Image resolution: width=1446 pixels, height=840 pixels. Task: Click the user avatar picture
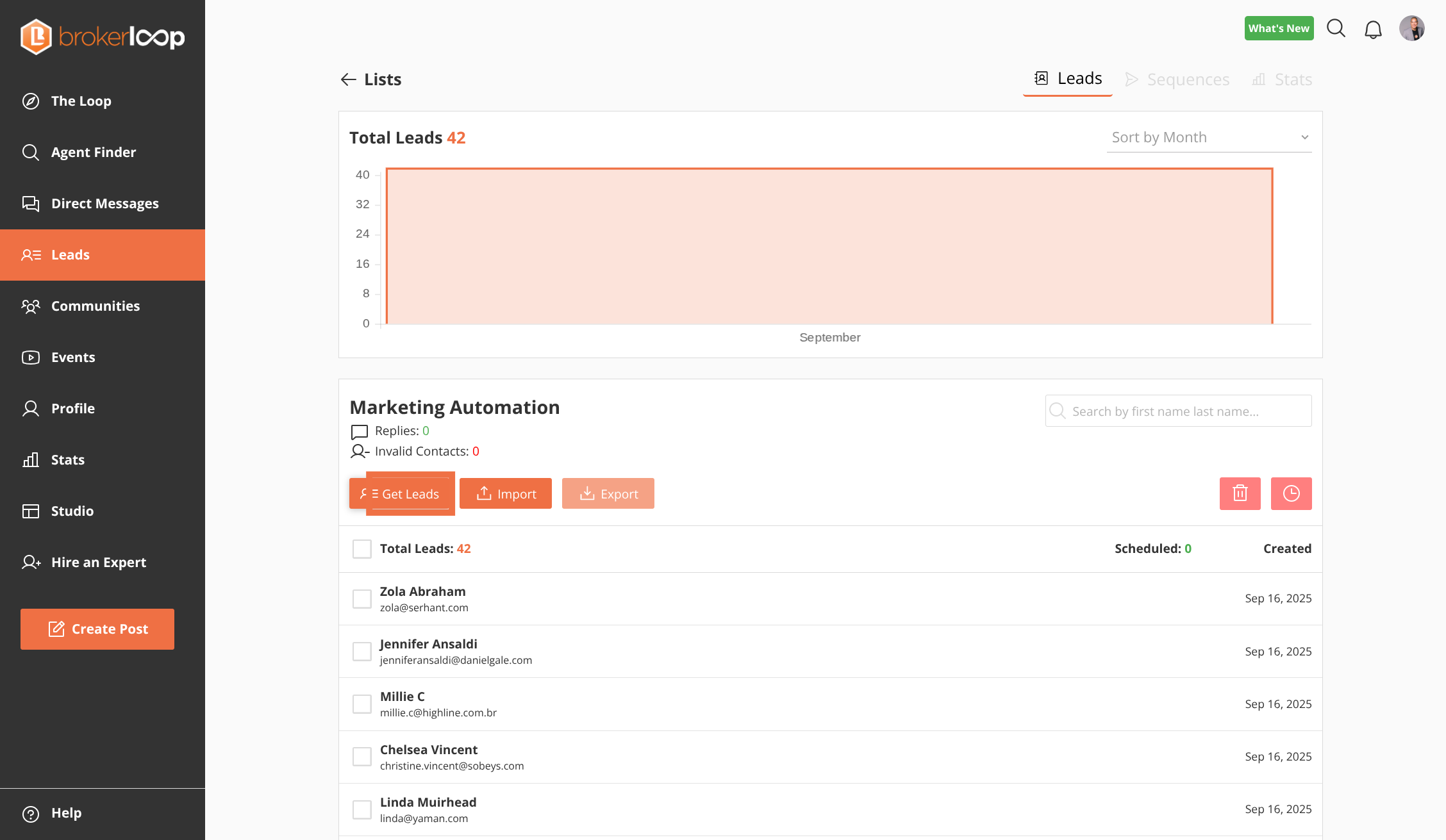[x=1411, y=28]
